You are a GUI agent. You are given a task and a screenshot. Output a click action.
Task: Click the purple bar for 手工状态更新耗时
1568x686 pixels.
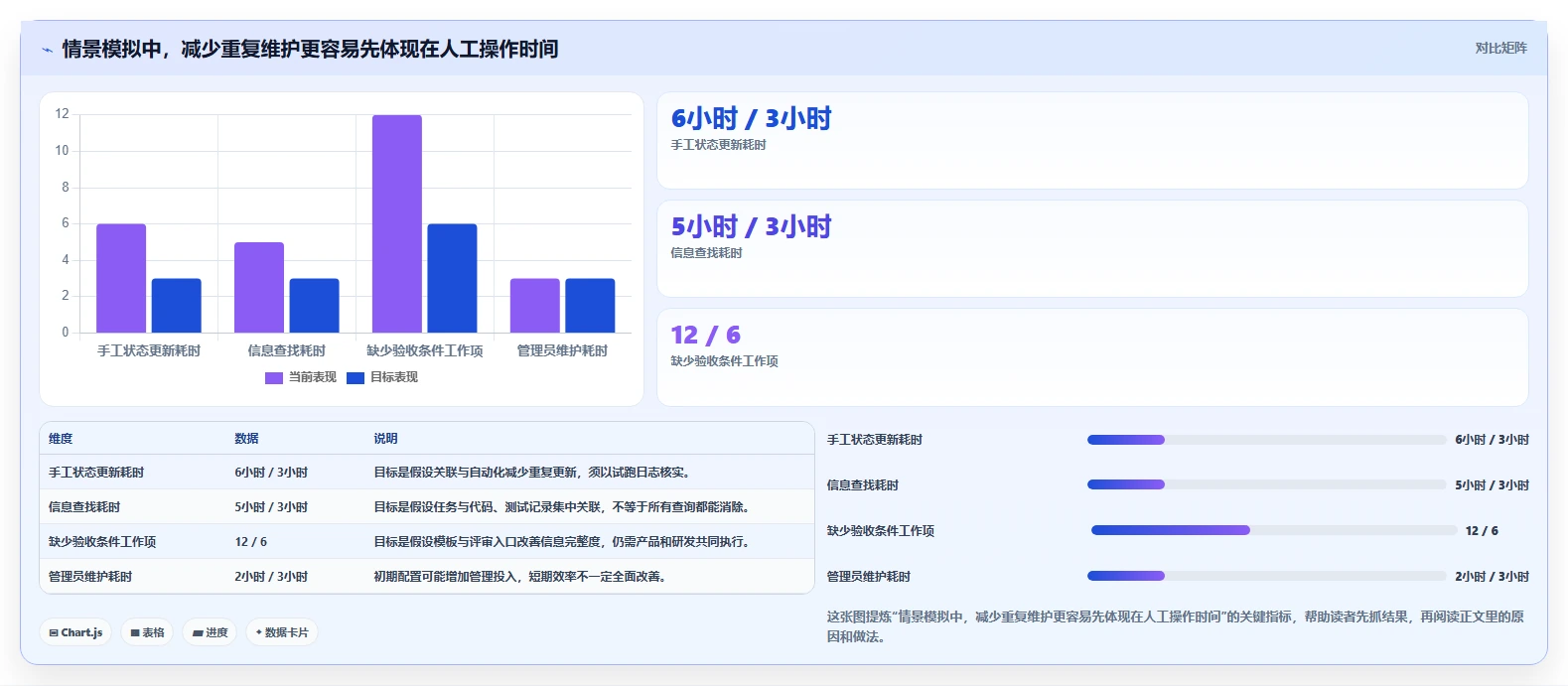pos(121,278)
